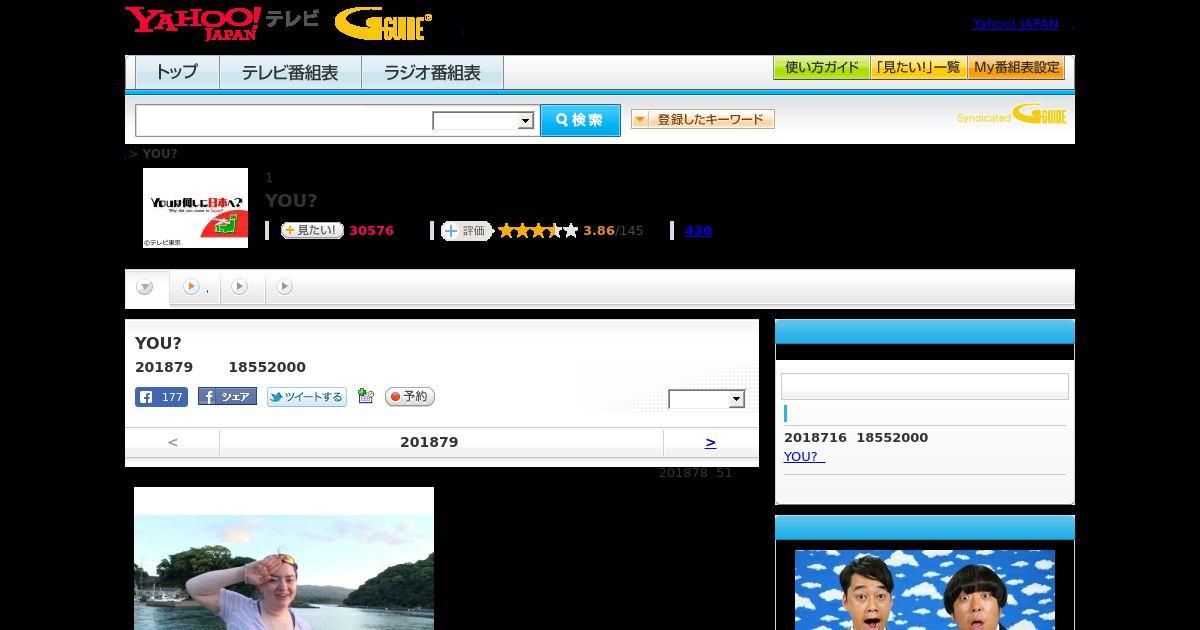The image size is (1200, 630).
Task: Click the fourth gray arrow tab
Action: point(285,287)
